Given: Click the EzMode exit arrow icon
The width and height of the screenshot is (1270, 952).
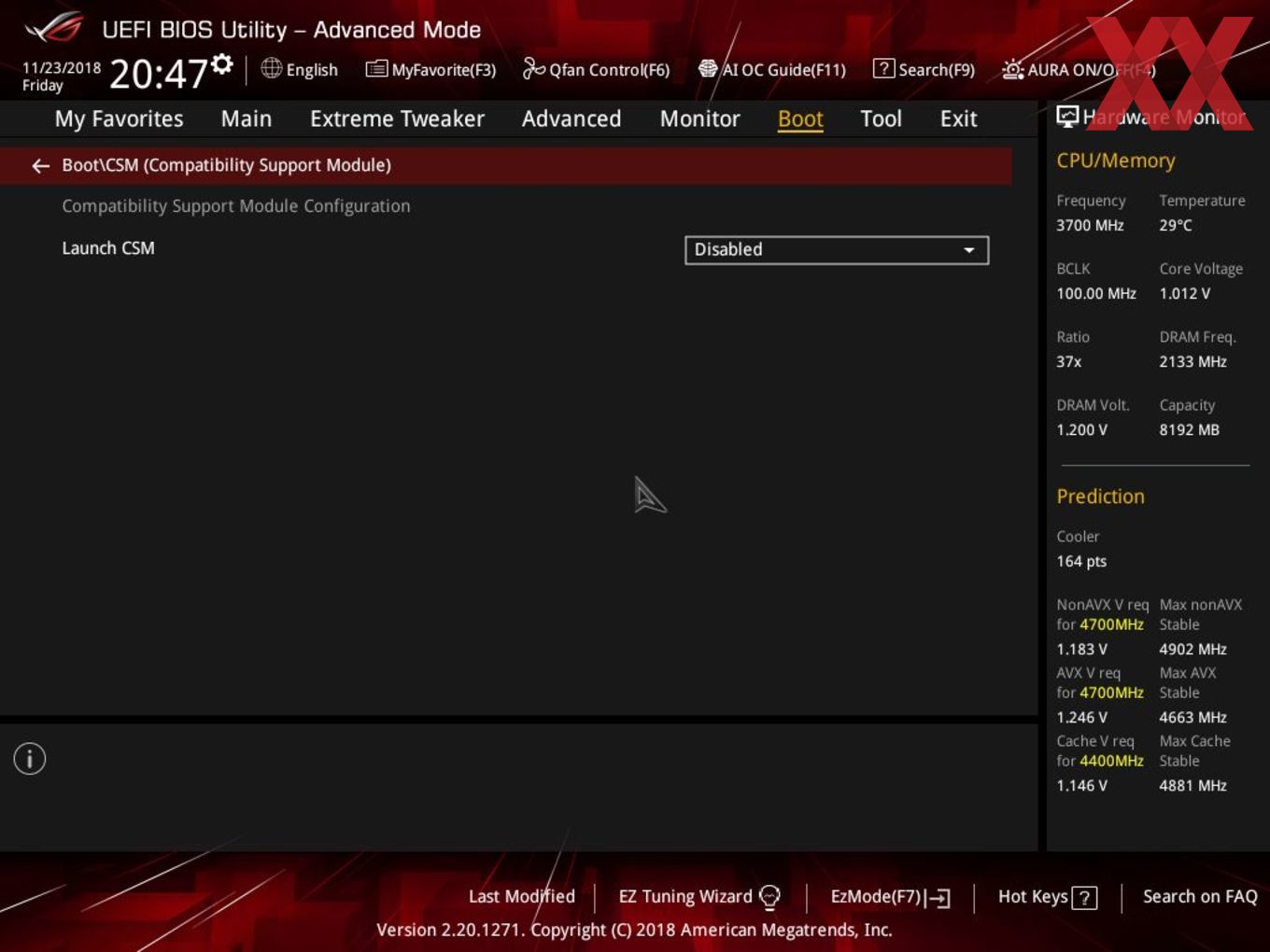Looking at the screenshot, I should point(938,898).
